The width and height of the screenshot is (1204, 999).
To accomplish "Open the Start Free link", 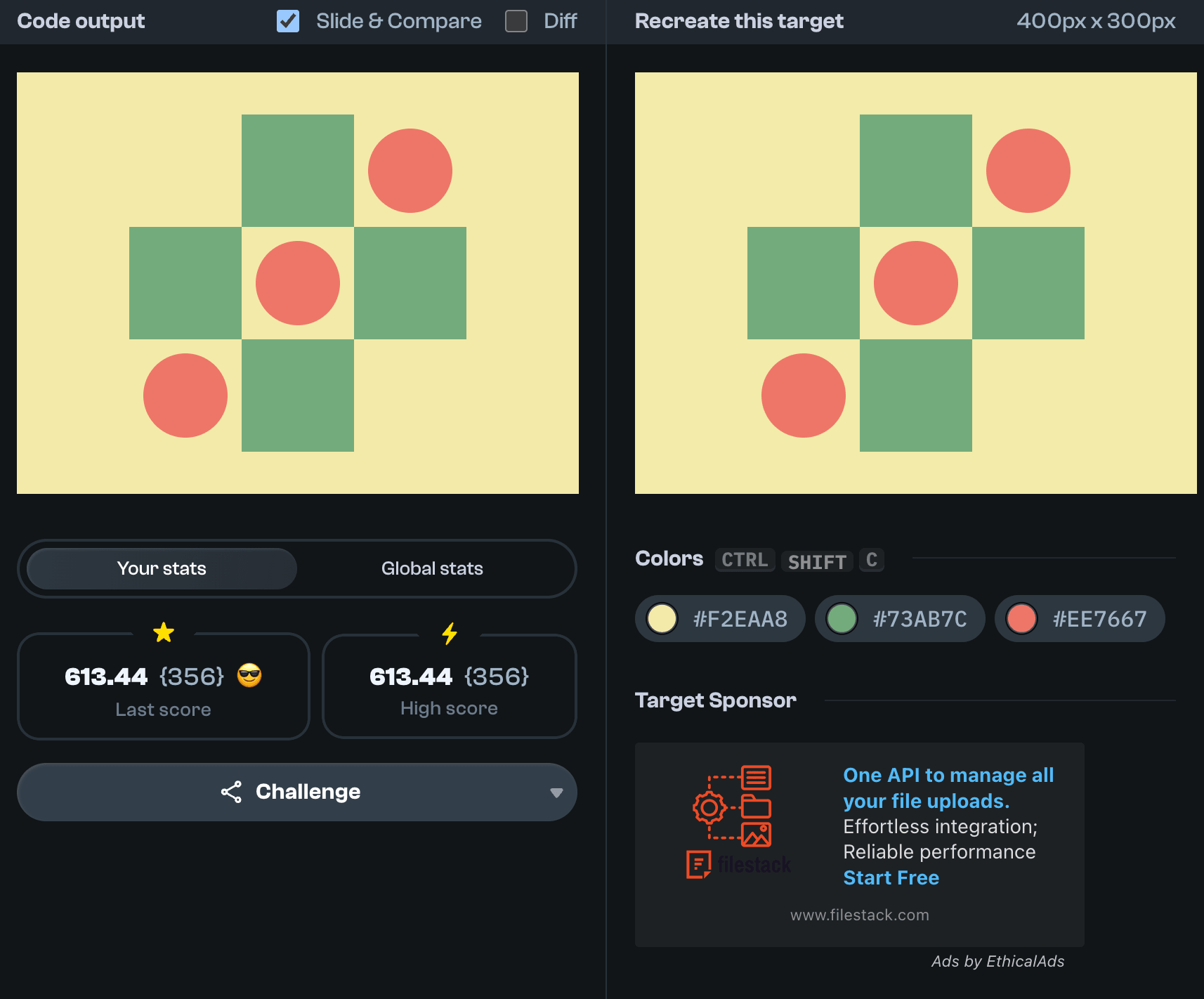I will click(x=891, y=877).
